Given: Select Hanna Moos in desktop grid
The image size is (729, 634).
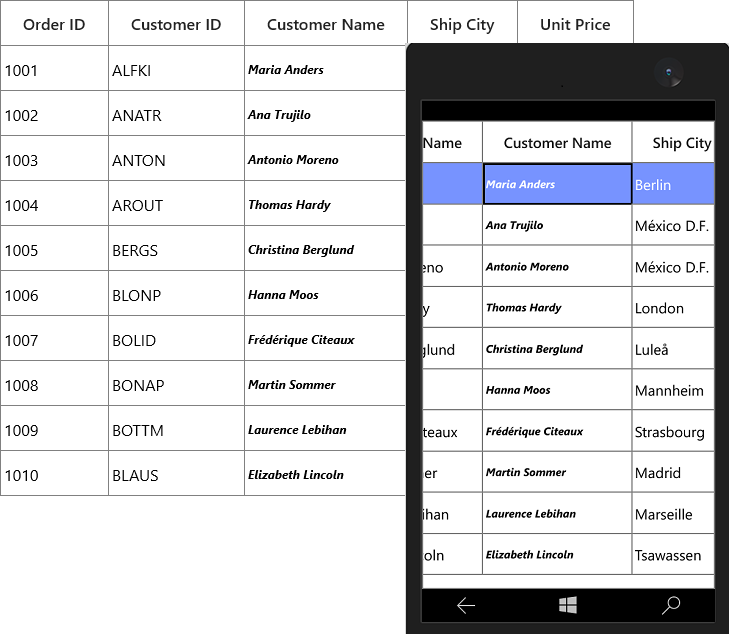Looking at the screenshot, I should click(325, 294).
